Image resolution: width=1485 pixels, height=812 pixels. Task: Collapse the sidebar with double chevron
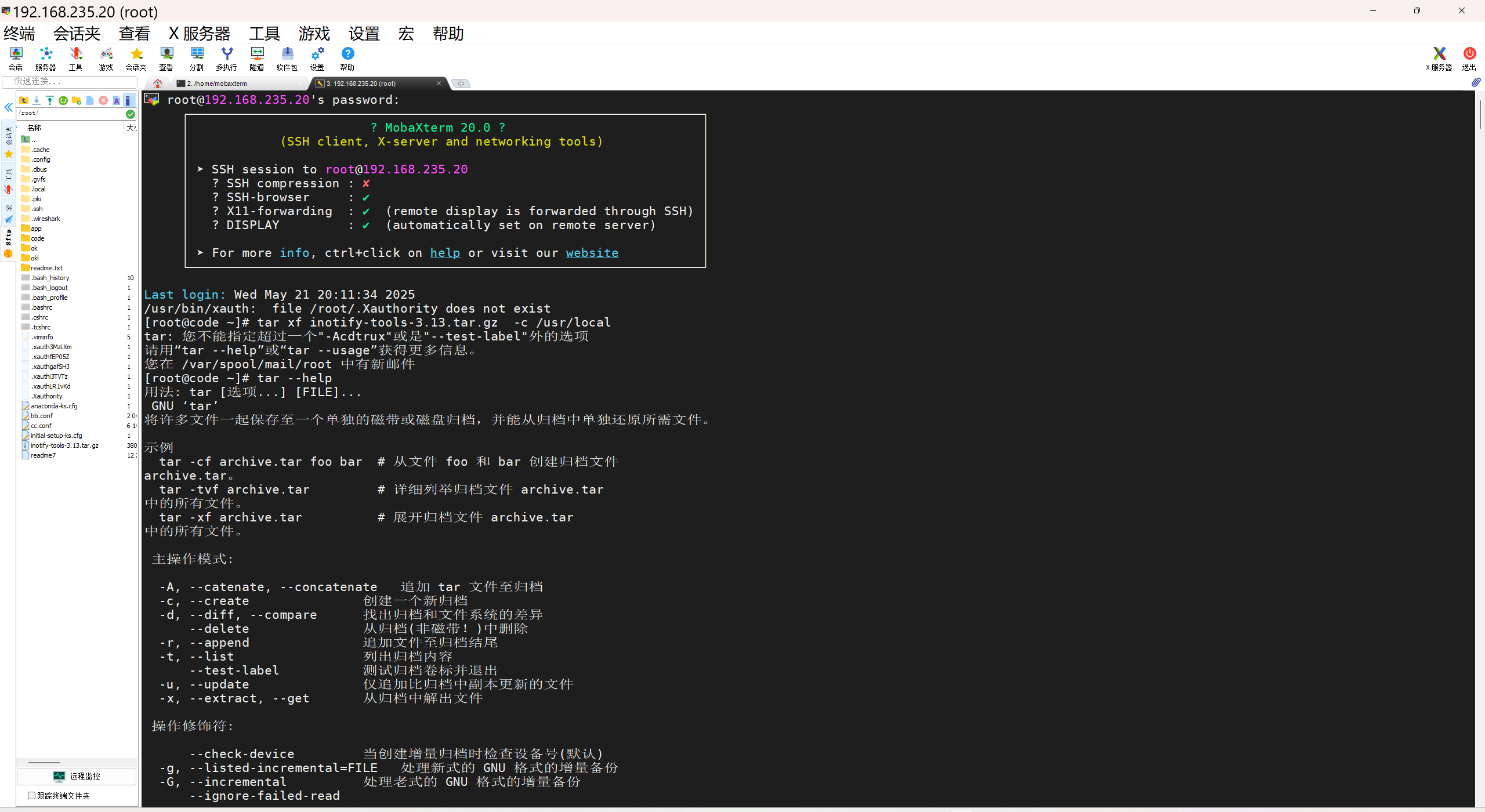(x=9, y=107)
